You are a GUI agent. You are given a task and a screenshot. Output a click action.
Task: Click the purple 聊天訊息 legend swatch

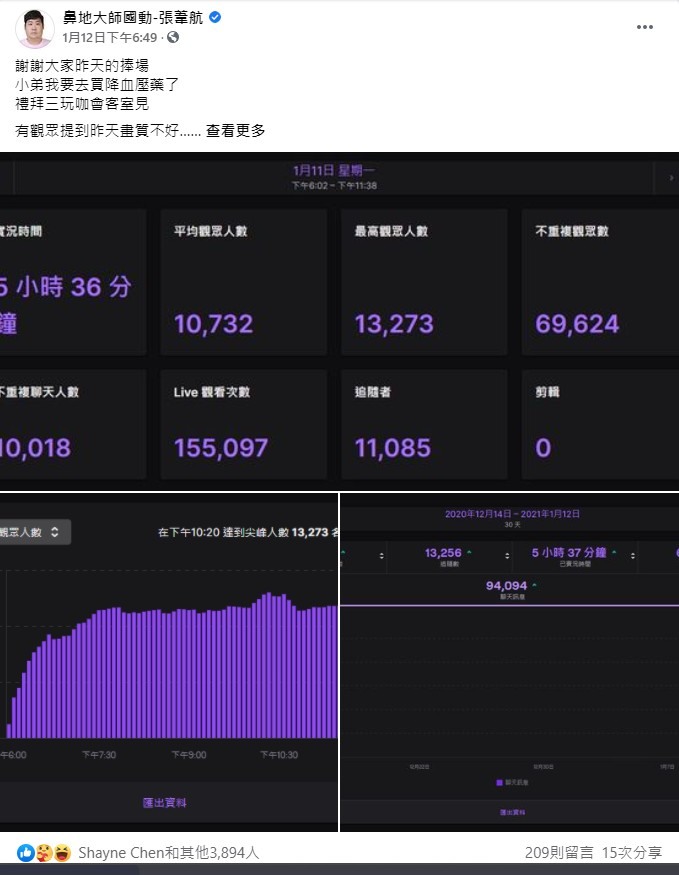[498, 782]
